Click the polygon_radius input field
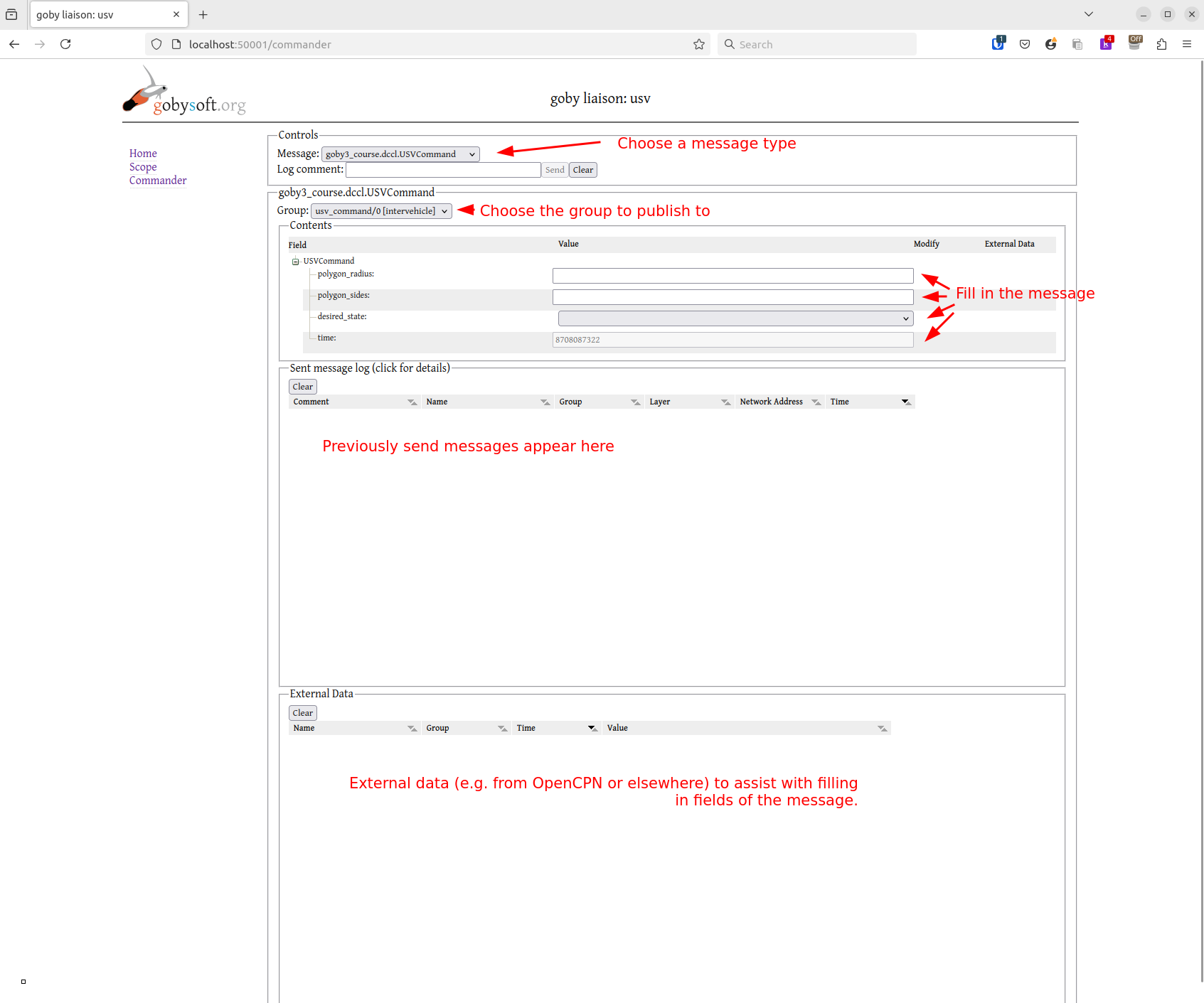 (x=732, y=276)
